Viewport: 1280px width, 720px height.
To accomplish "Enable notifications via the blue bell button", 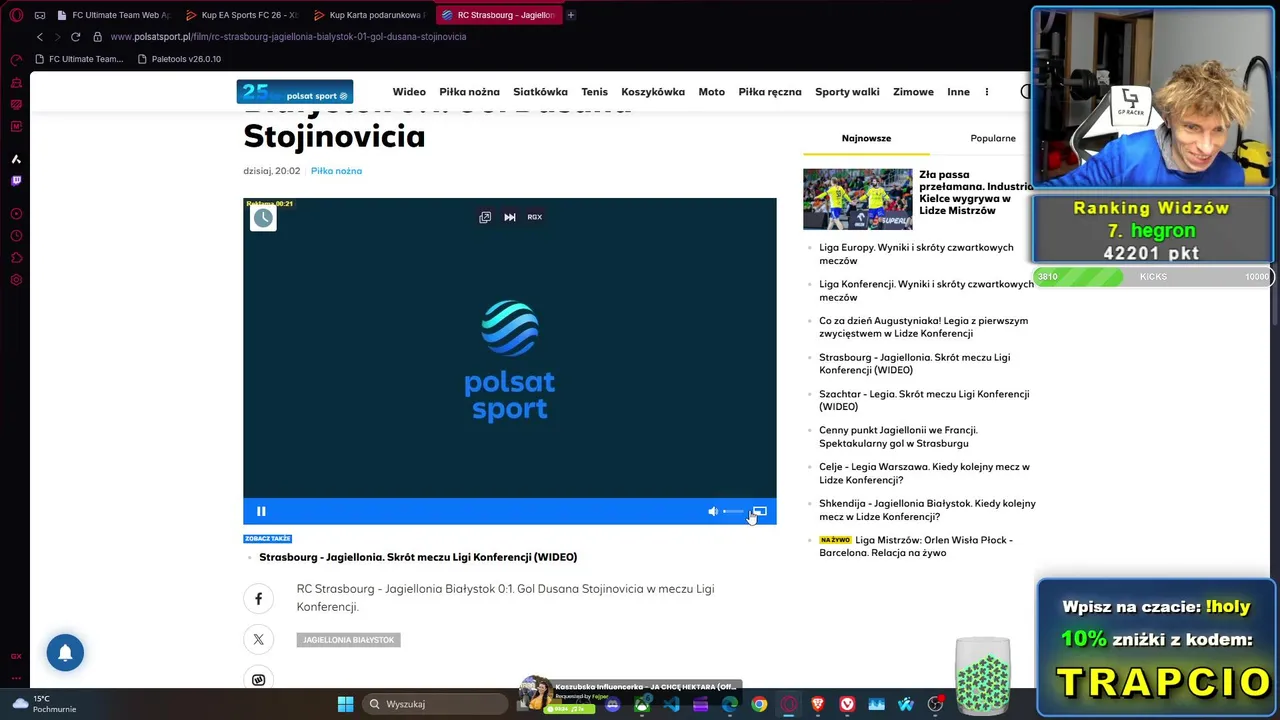I will 65,652.
